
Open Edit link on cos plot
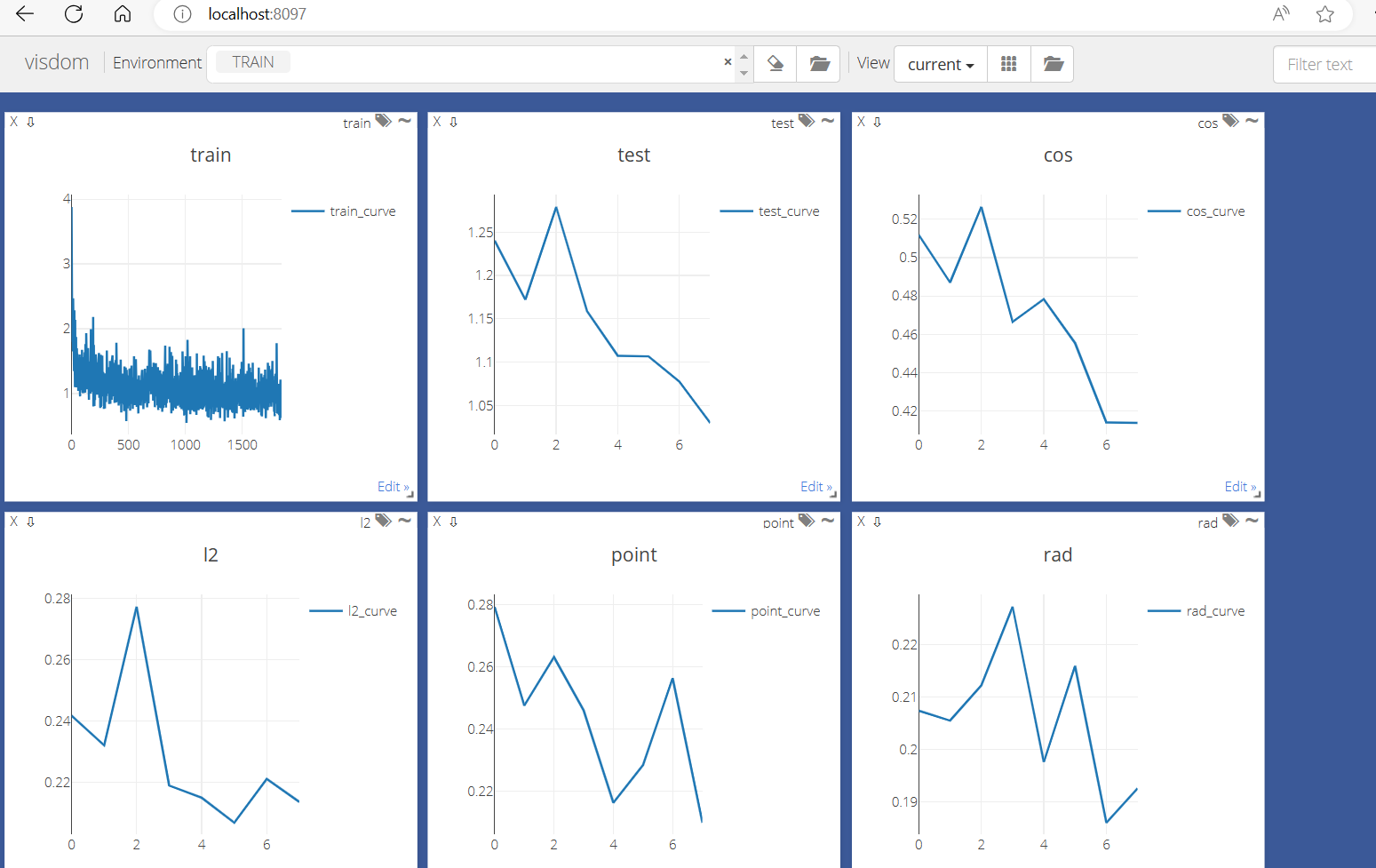click(x=1240, y=486)
